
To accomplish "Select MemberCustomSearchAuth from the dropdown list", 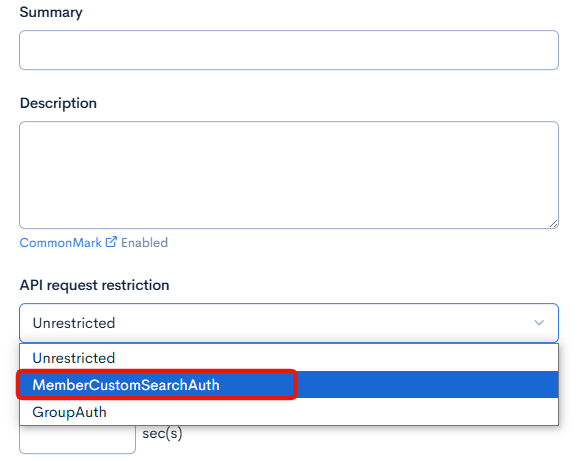I will click(x=126, y=385).
